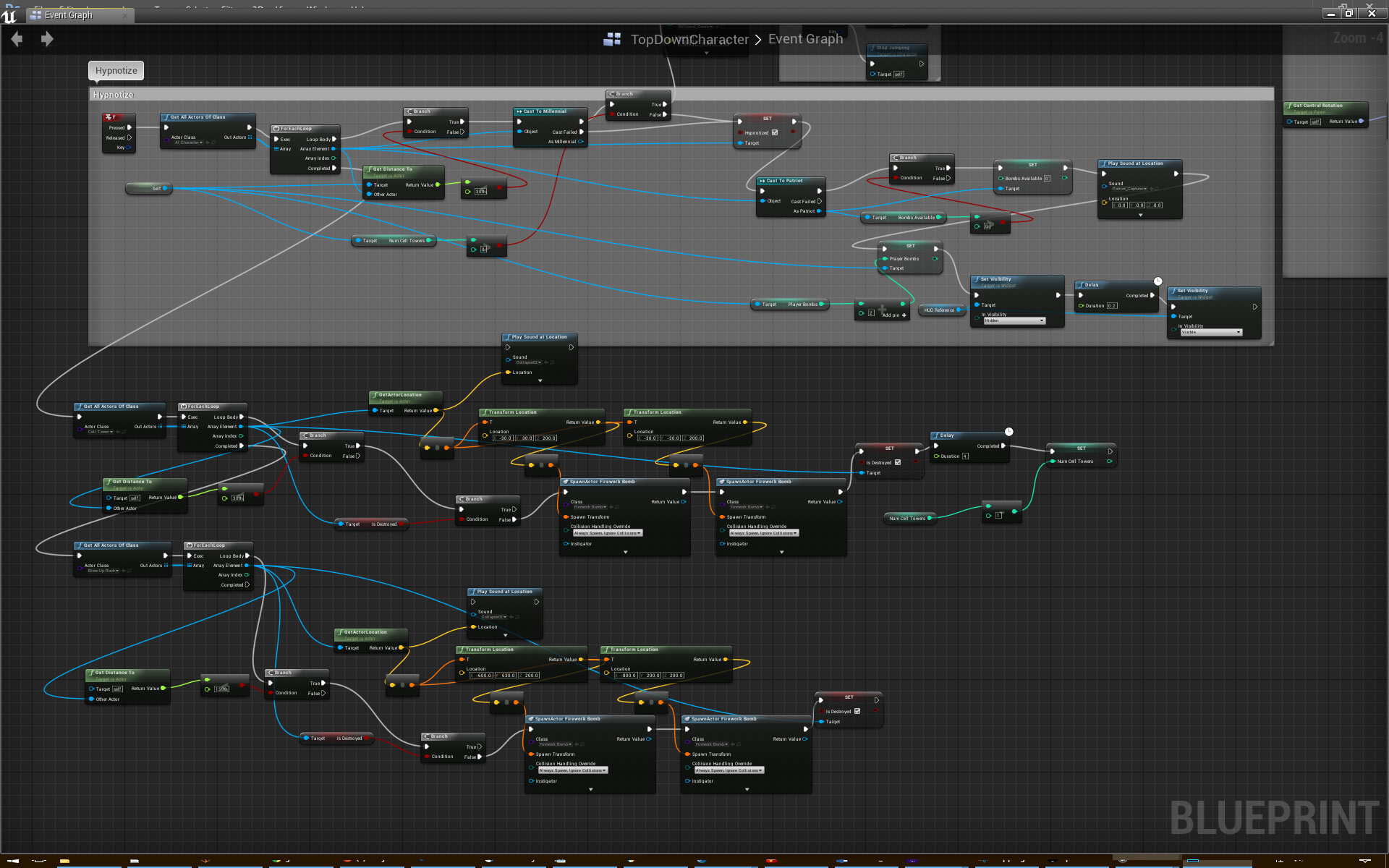This screenshot has height=868, width=1389.
Task: Click Duration input field showing 0.2
Action: [x=1112, y=306]
